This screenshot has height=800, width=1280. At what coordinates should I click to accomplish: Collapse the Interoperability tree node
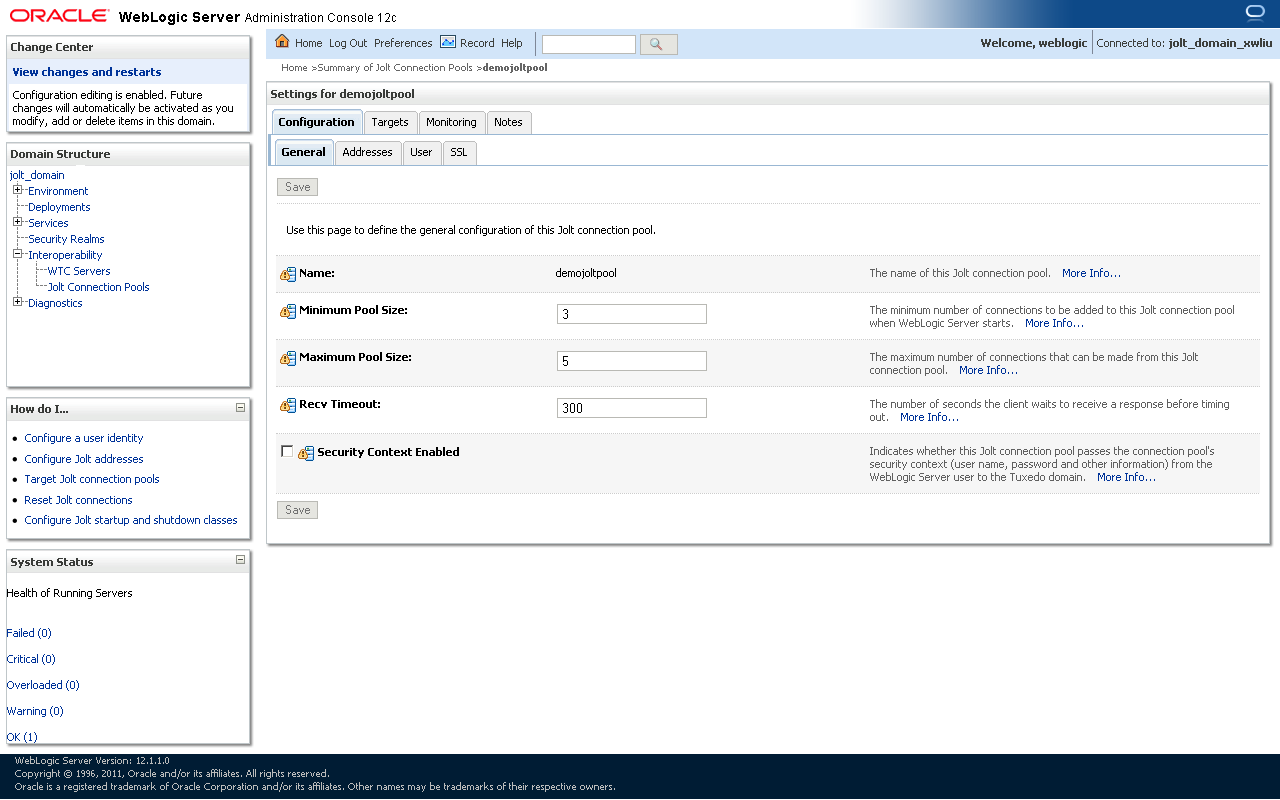tap(17, 254)
